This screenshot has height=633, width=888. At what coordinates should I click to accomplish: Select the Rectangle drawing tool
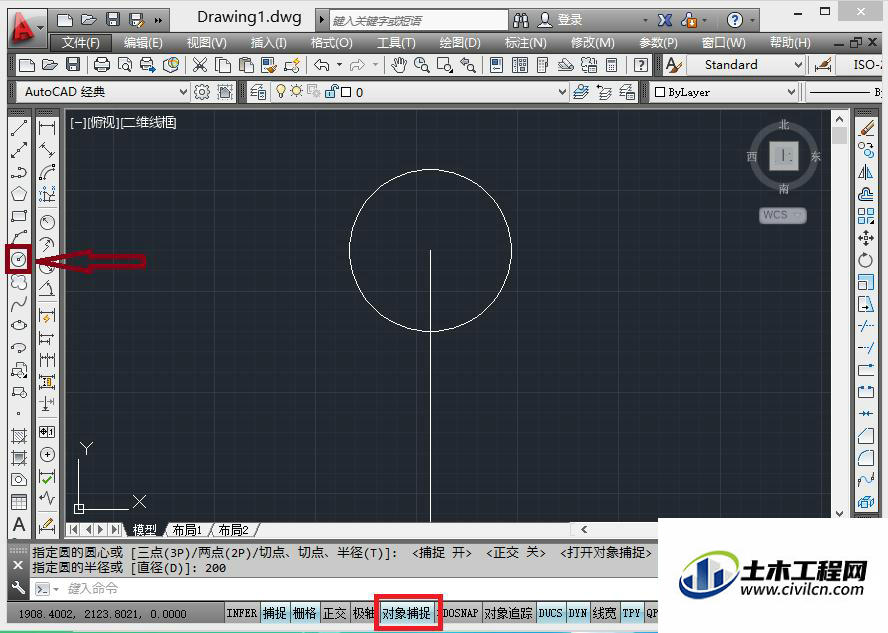point(19,216)
